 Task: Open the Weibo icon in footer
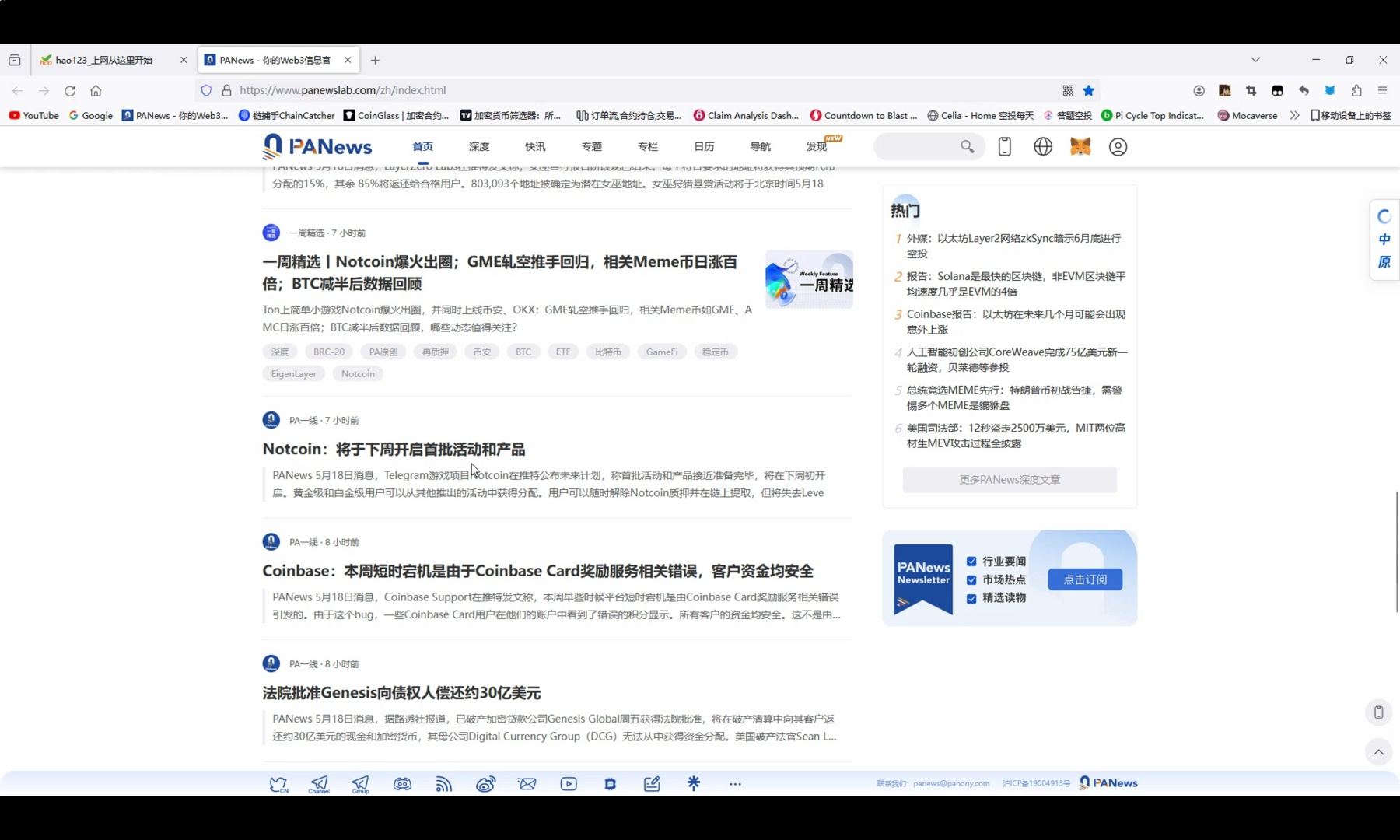[x=485, y=784]
